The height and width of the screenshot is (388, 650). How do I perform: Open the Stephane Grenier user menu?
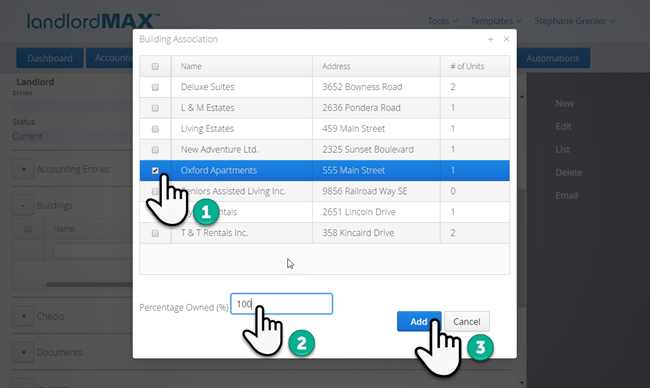click(575, 21)
